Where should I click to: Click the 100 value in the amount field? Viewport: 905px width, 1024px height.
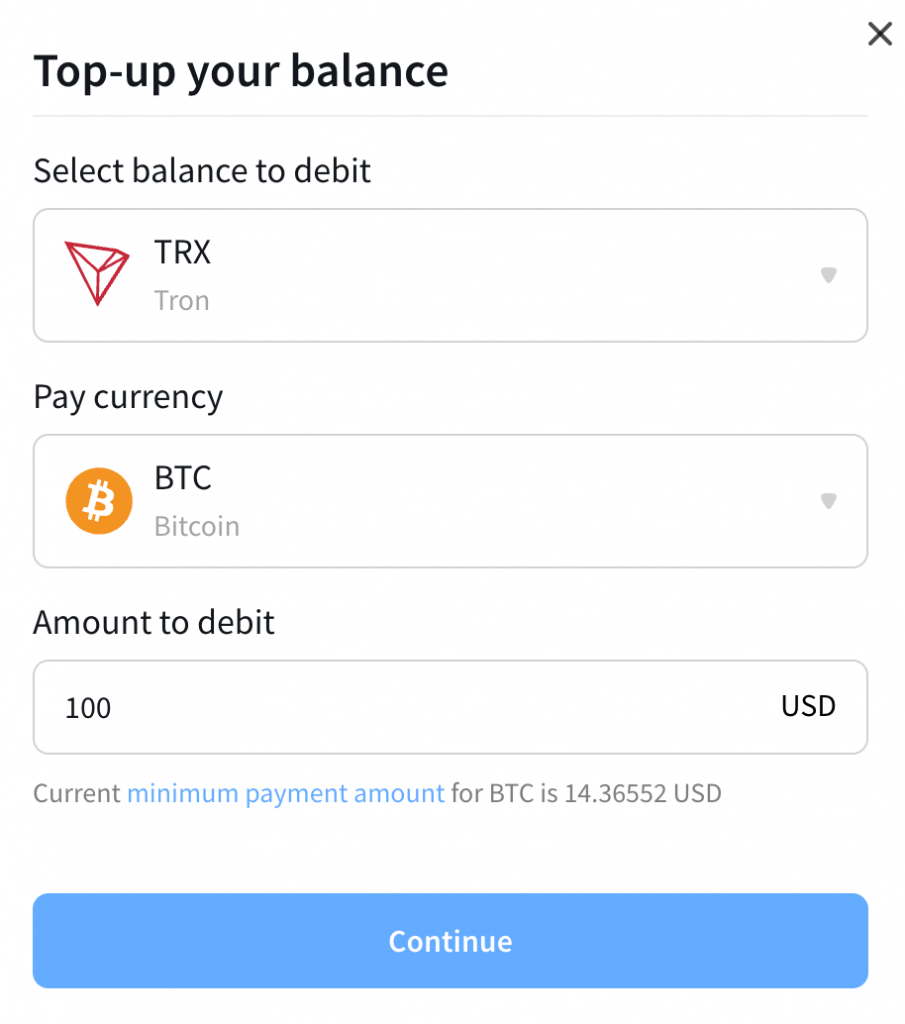pos(88,709)
